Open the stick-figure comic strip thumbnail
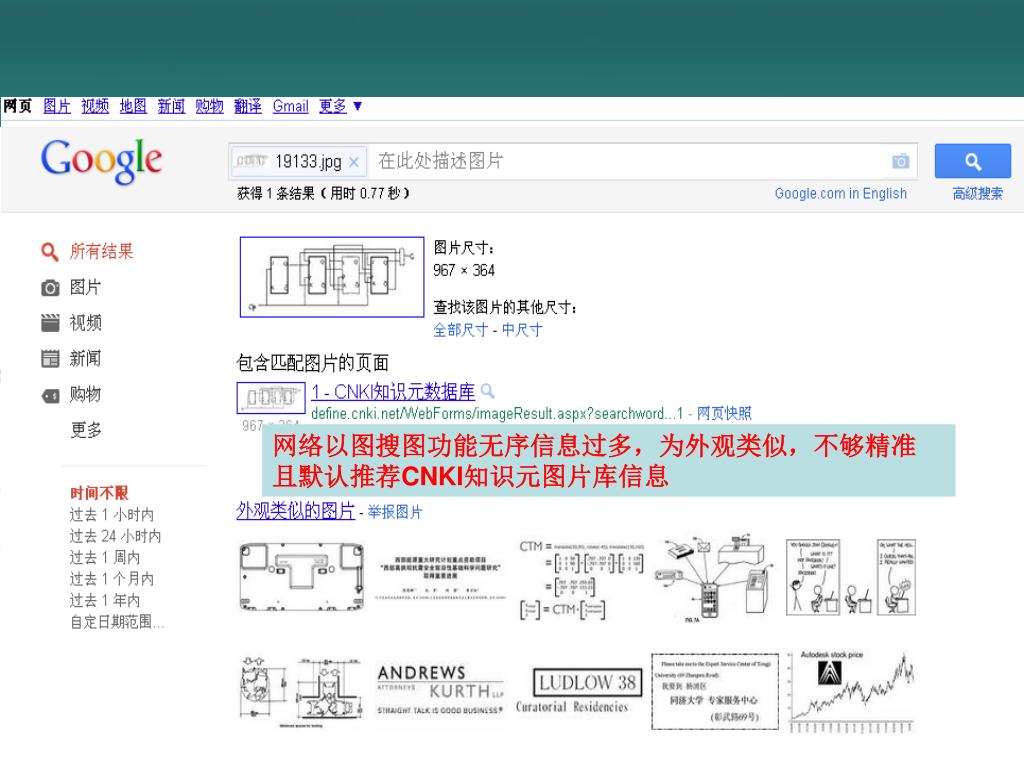 tap(850, 577)
